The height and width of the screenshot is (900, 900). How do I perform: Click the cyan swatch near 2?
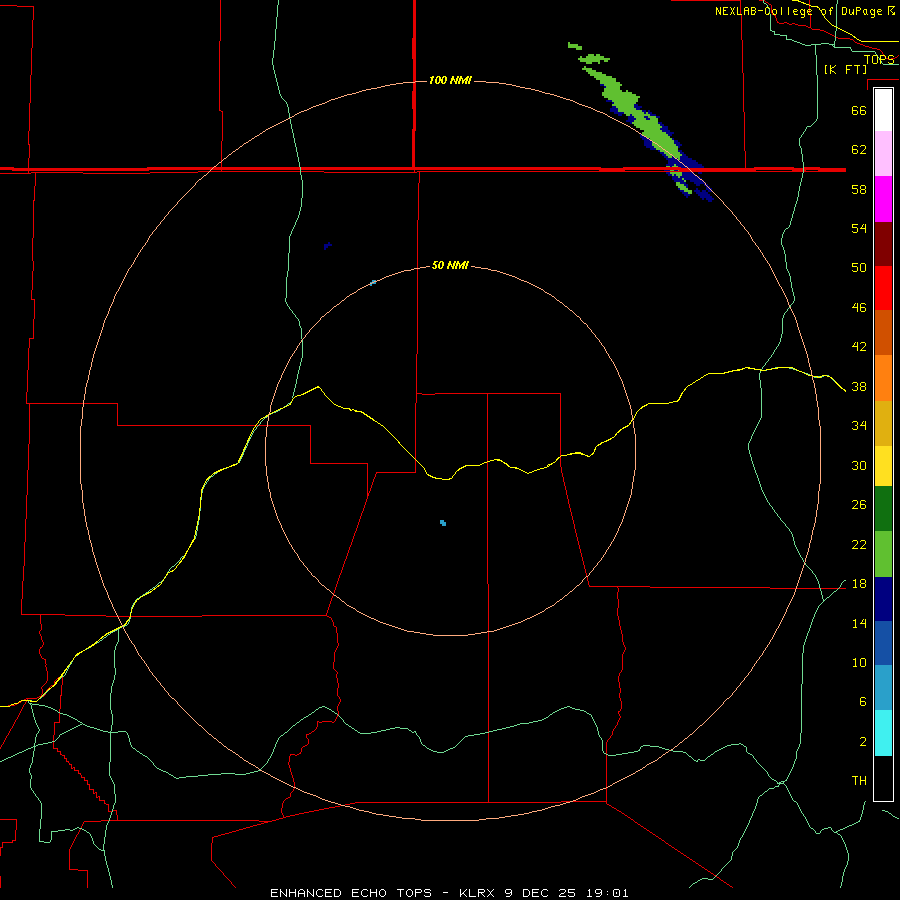tap(883, 733)
